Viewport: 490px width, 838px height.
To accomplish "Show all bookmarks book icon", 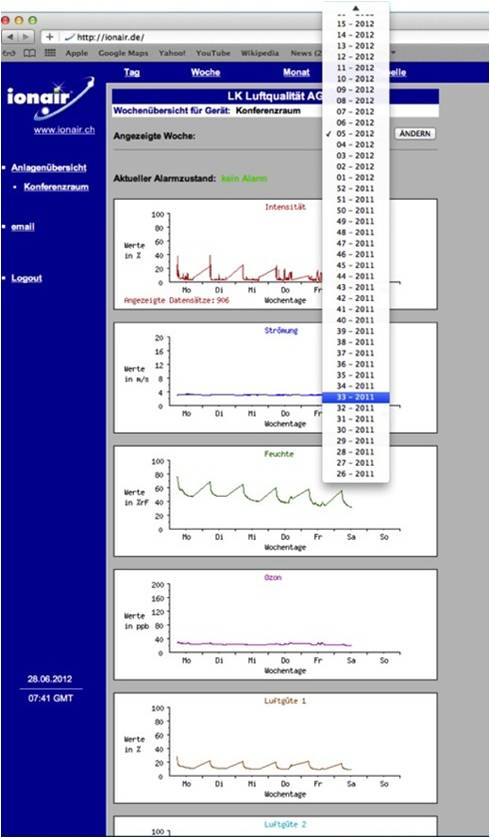I will tap(30, 53).
